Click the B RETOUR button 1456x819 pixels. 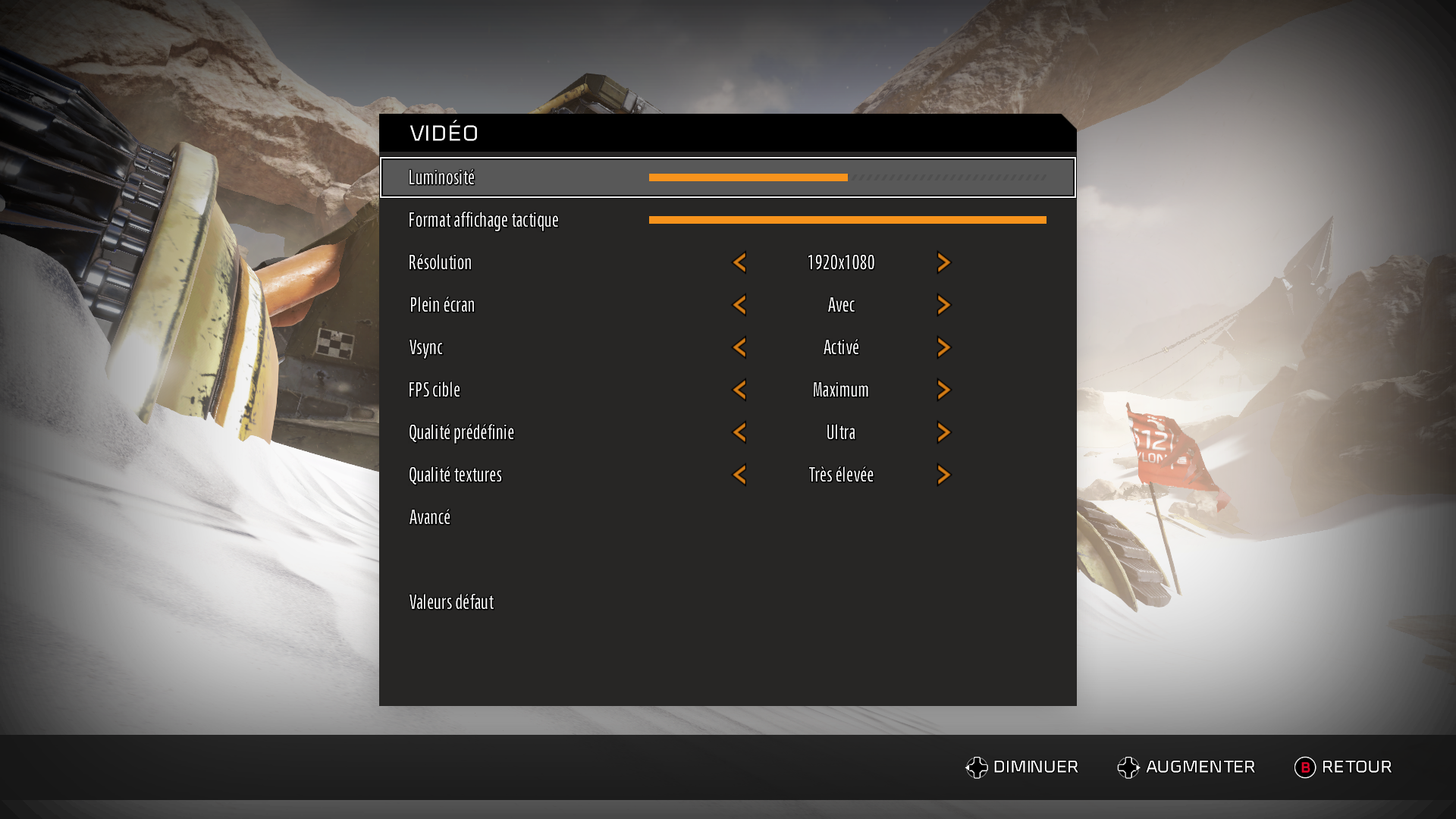[x=1343, y=767]
